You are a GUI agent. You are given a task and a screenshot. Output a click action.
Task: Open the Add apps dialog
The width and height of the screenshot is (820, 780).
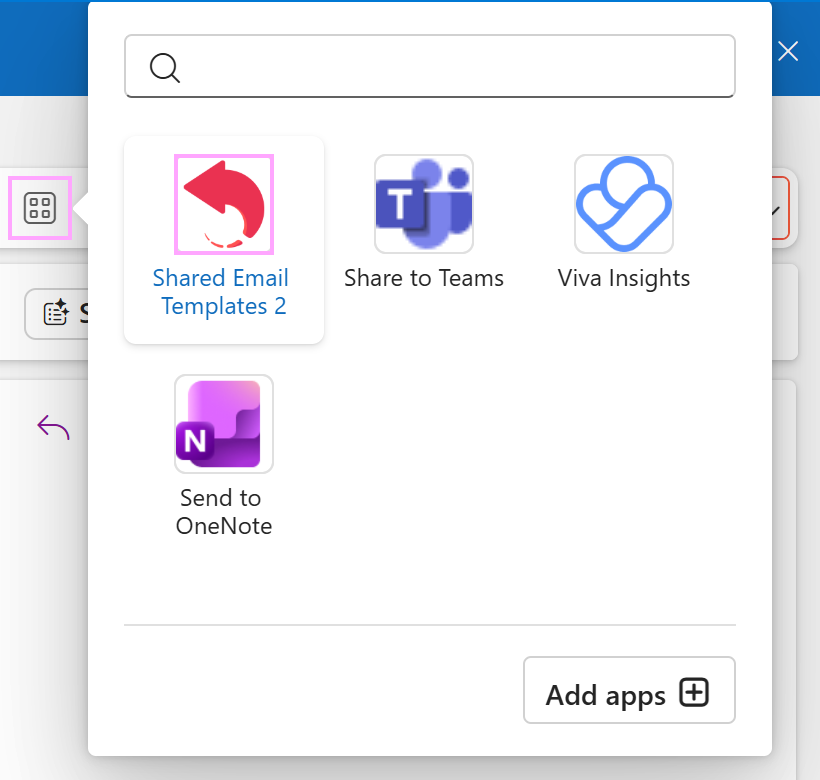[x=629, y=690]
